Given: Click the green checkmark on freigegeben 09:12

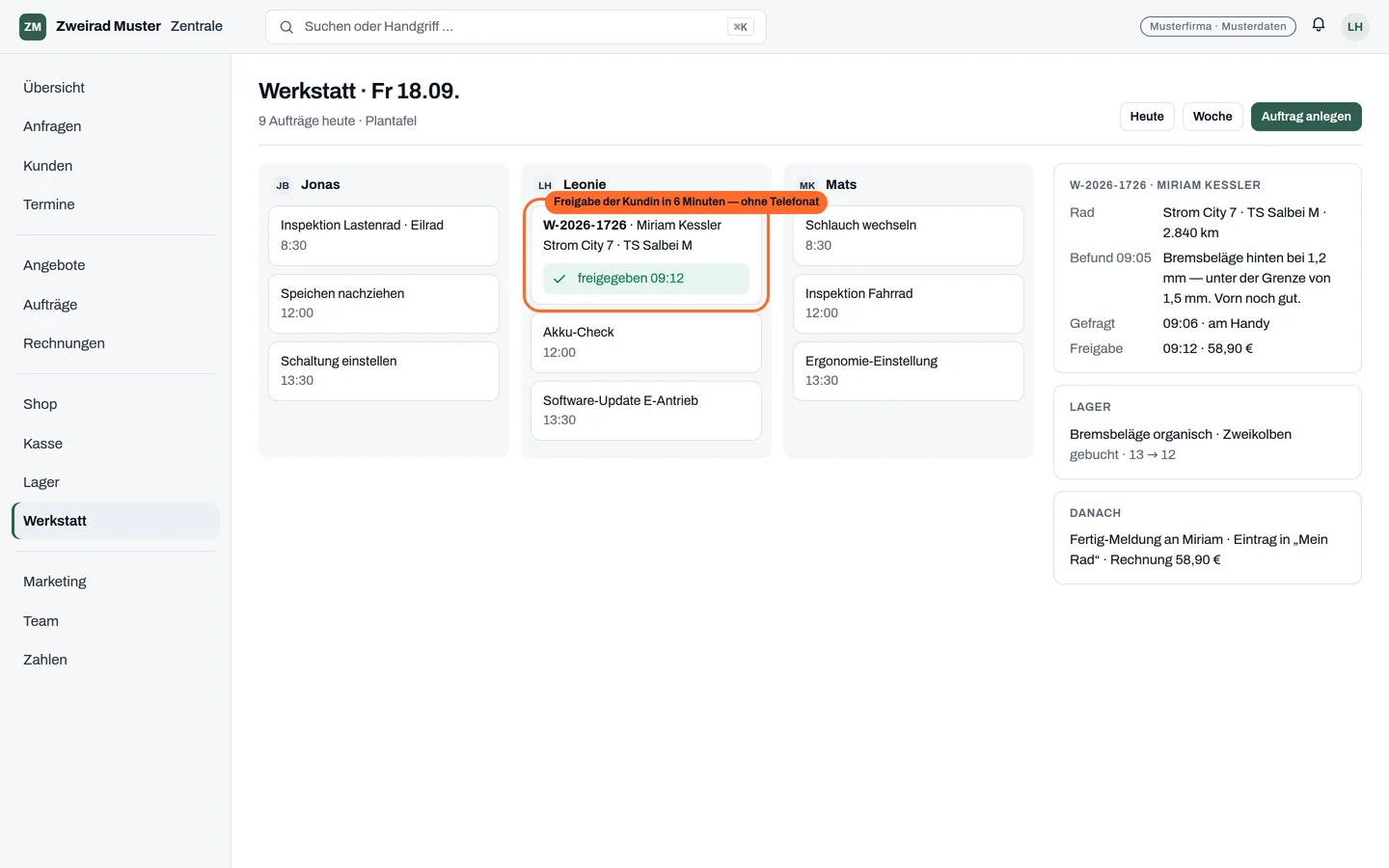Looking at the screenshot, I should 559,279.
